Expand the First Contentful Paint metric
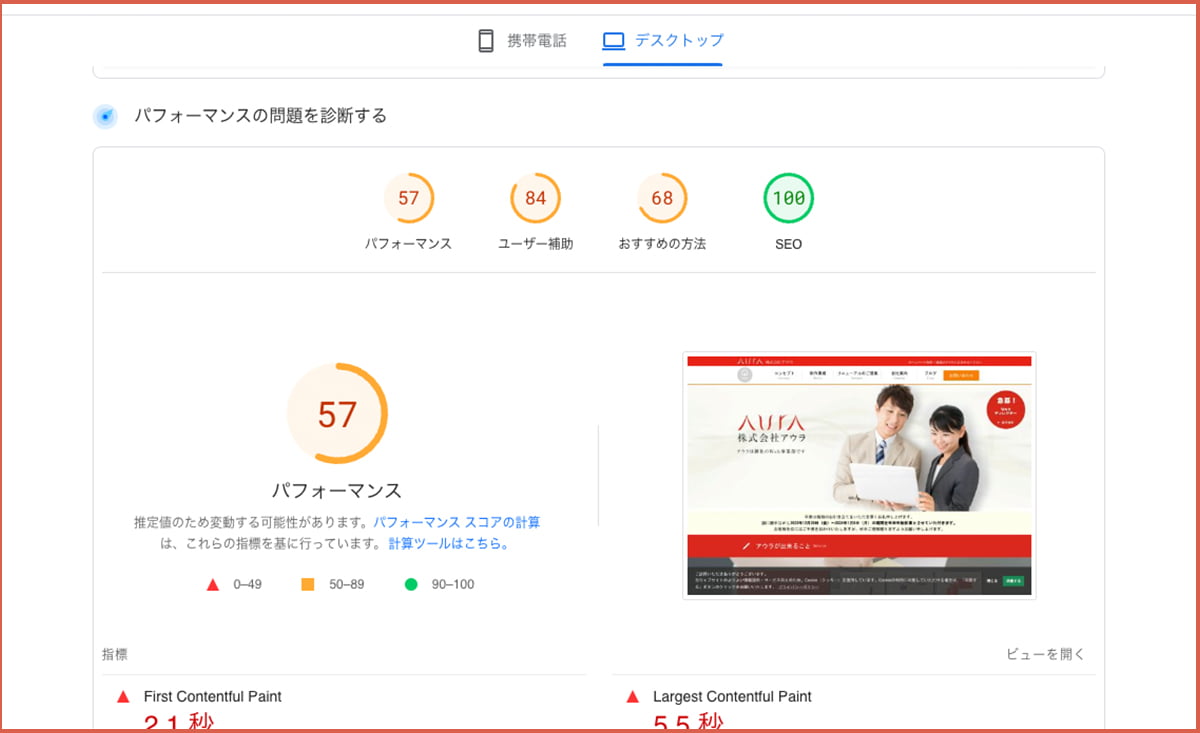1200x733 pixels. pyautogui.click(x=212, y=696)
